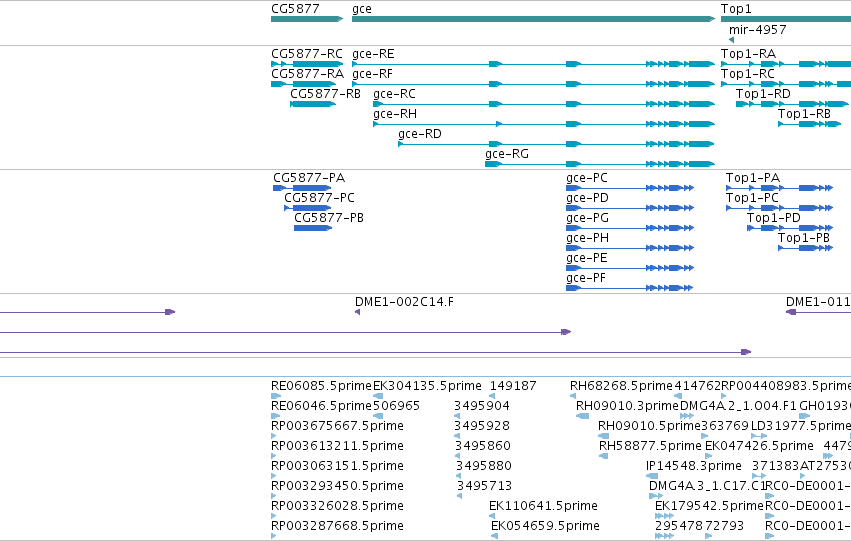Open Top1-PD protein feature
Image resolution: width=851 pixels, height=541 pixels.
[x=790, y=228]
